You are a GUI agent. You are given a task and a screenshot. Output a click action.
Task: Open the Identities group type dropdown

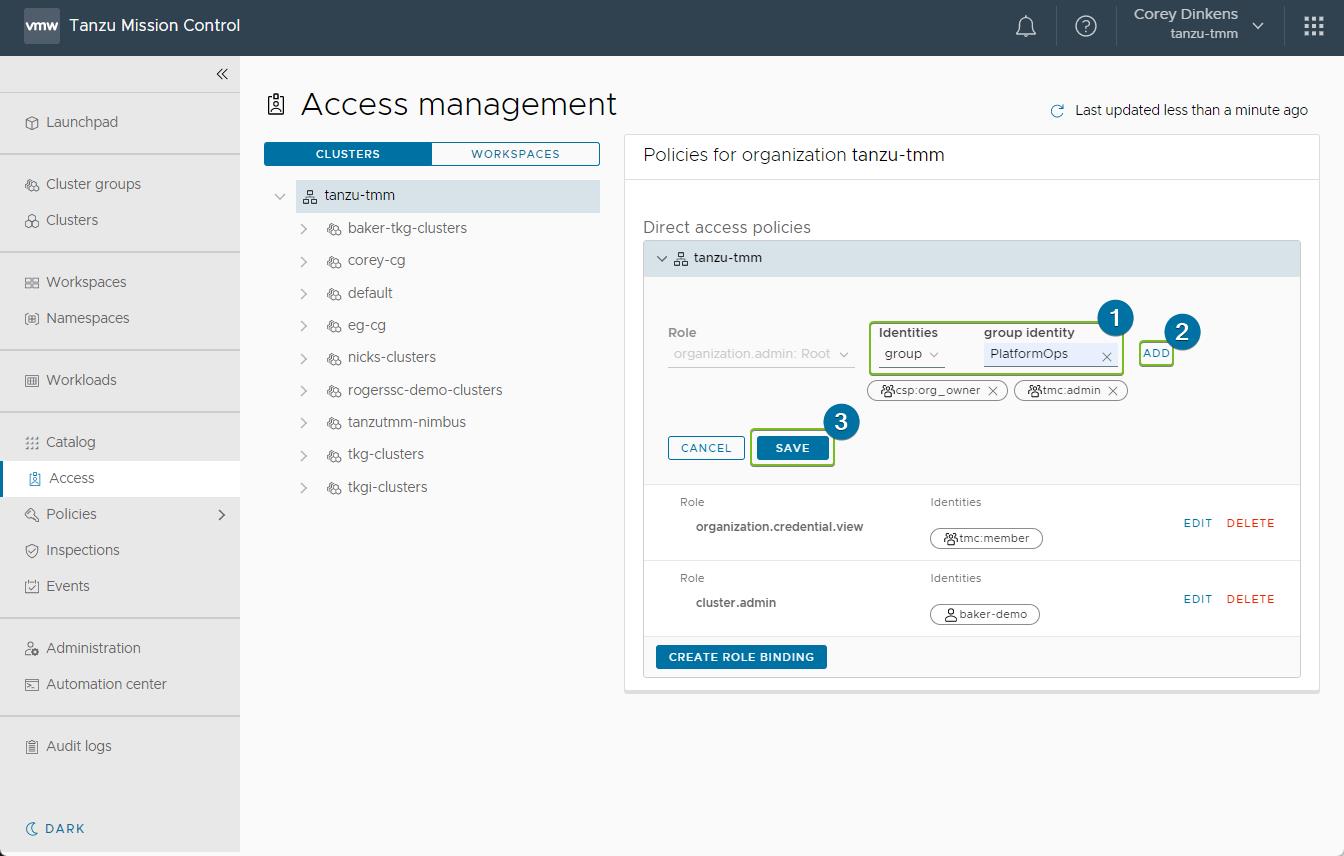pos(912,354)
